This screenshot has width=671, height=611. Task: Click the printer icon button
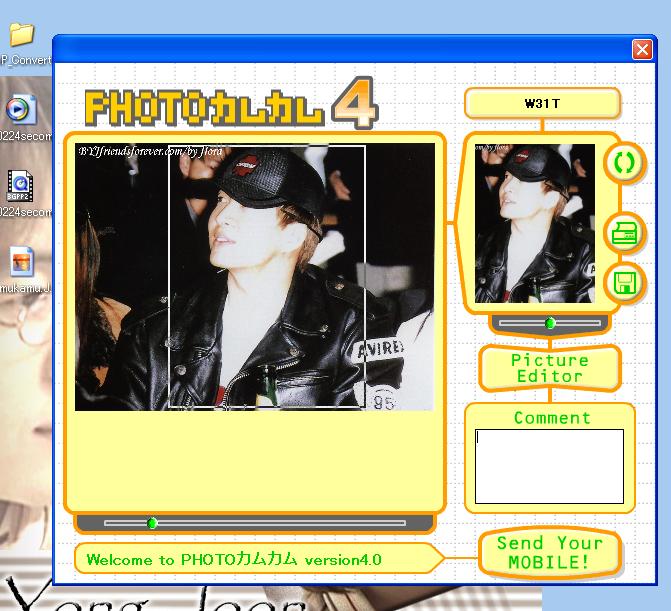625,235
